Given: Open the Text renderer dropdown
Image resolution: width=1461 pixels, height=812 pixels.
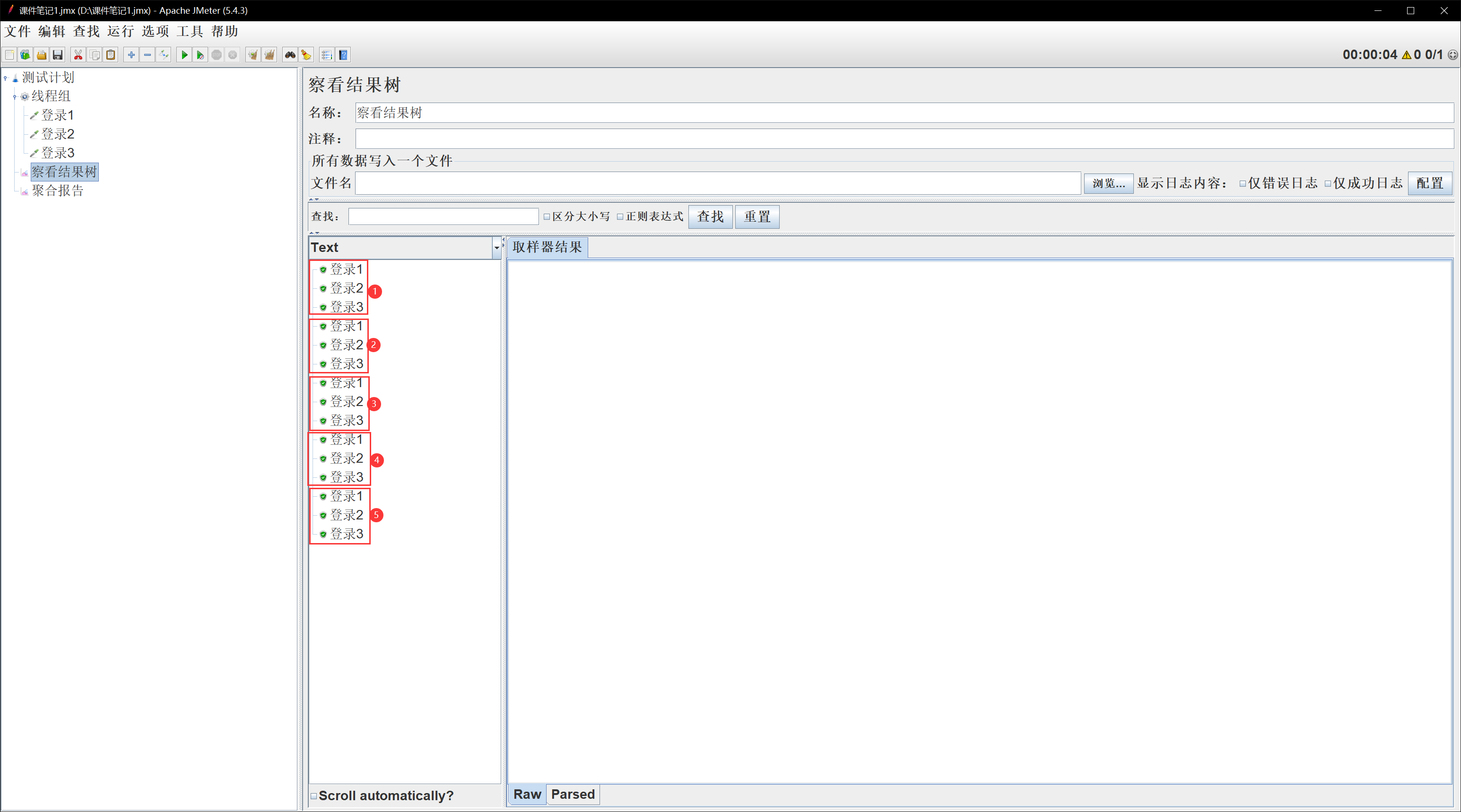Looking at the screenshot, I should (x=496, y=247).
